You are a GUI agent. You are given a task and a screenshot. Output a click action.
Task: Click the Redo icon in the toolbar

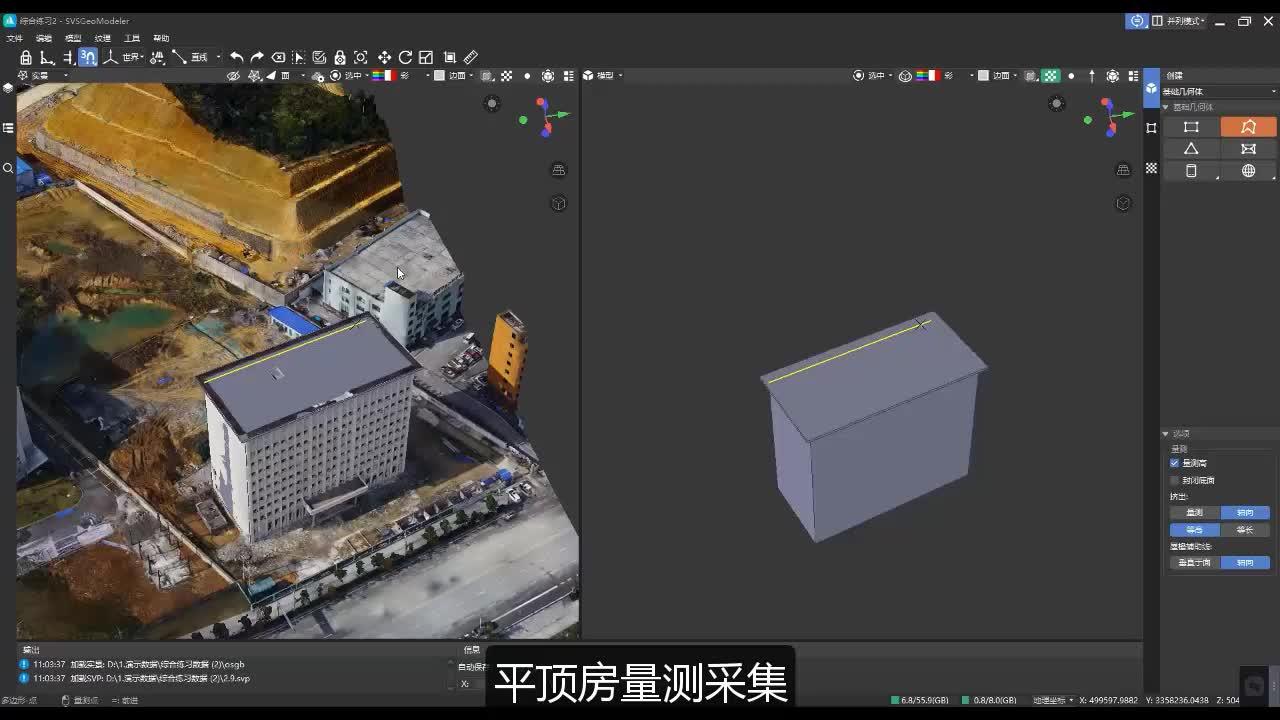(257, 58)
